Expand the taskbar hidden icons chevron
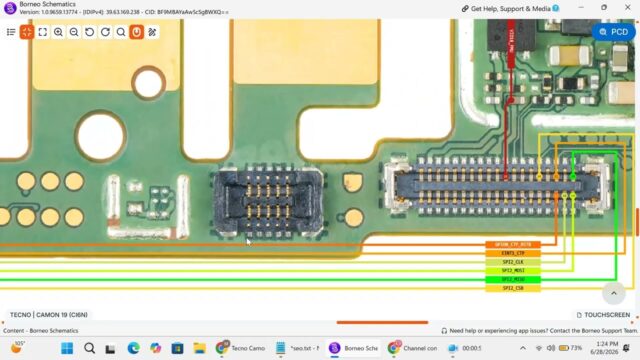640x360 pixels. [x=523, y=348]
